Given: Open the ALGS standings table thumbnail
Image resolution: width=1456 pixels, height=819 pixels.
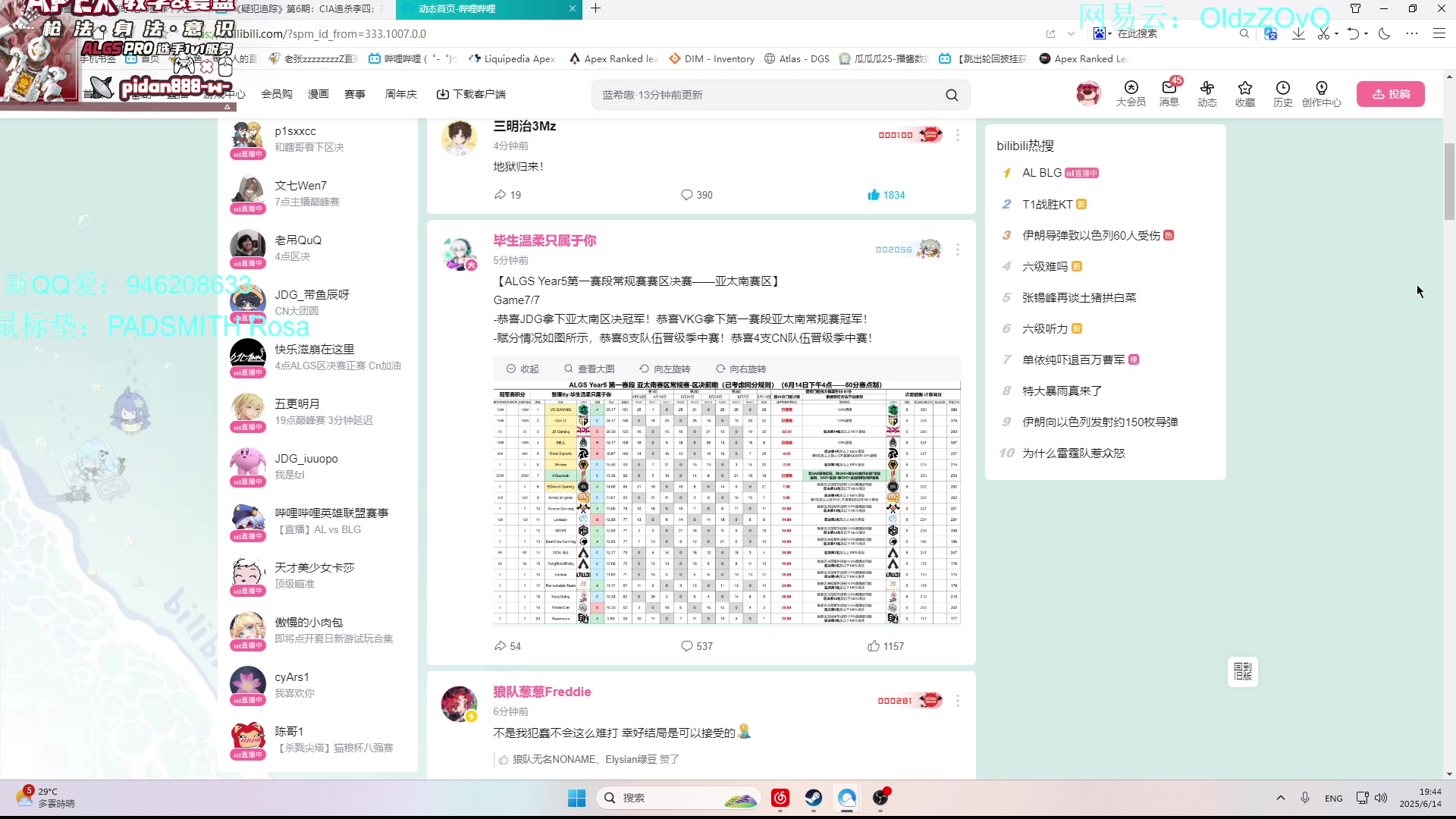Looking at the screenshot, I should click(x=726, y=503).
